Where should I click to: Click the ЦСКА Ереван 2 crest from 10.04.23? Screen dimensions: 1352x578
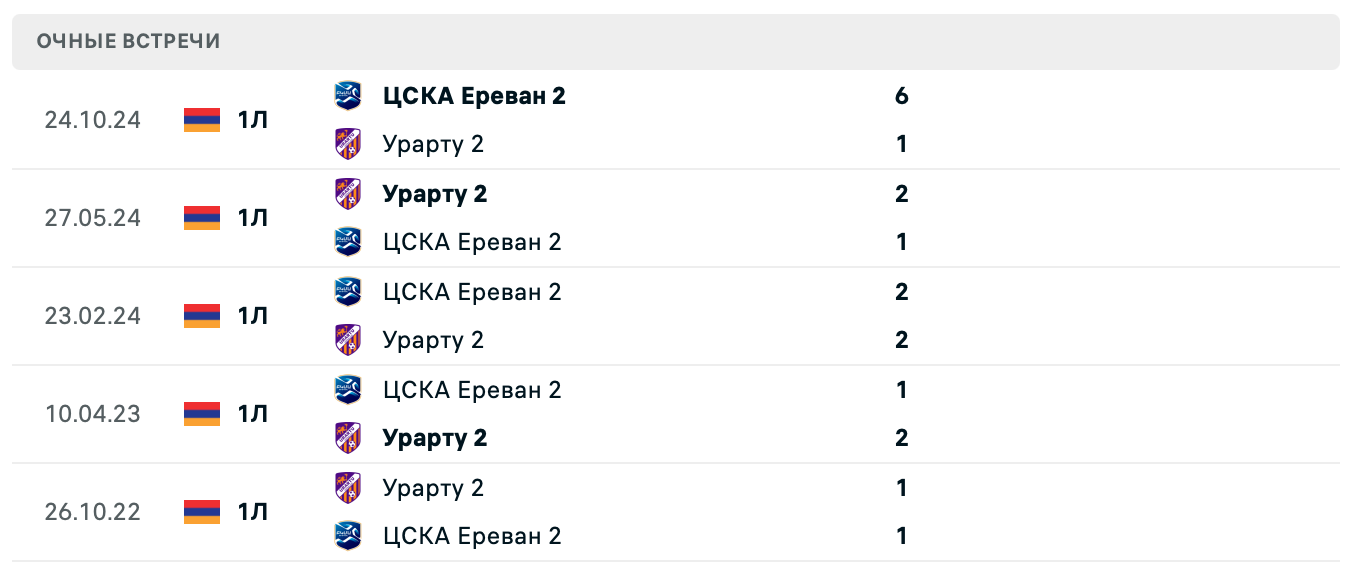(348, 389)
